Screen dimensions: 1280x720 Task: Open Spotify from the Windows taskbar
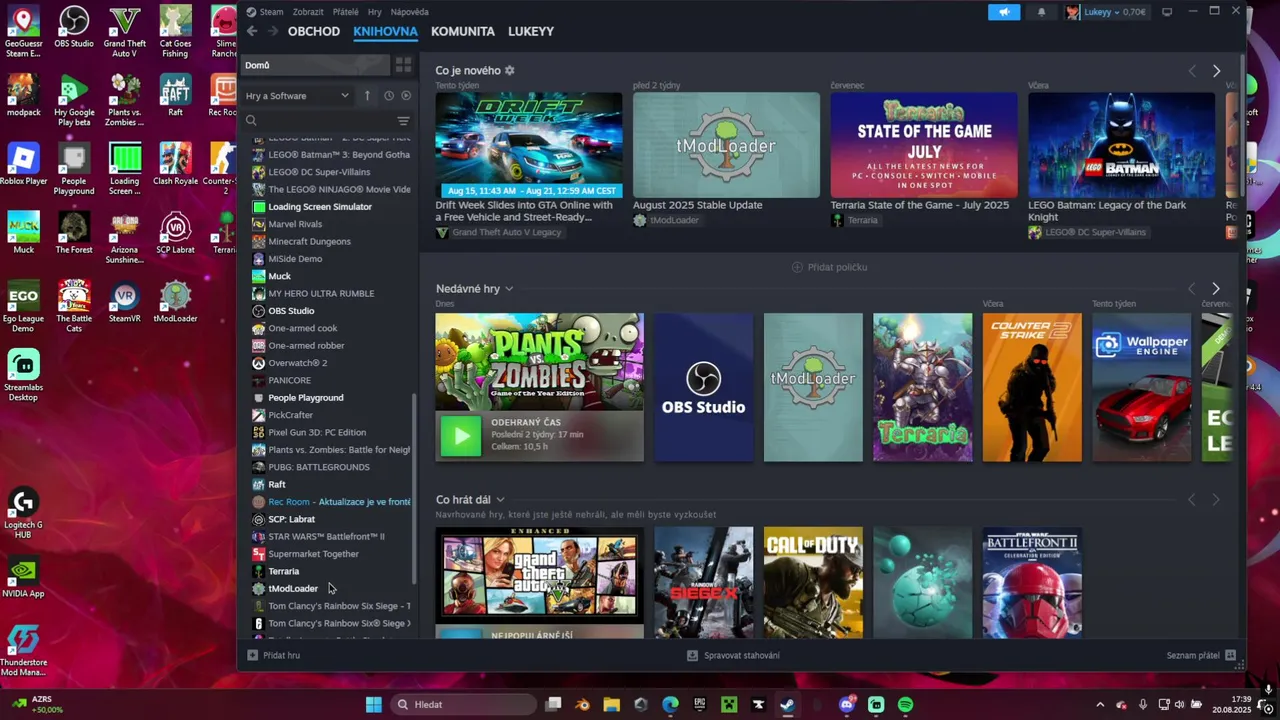pos(905,705)
